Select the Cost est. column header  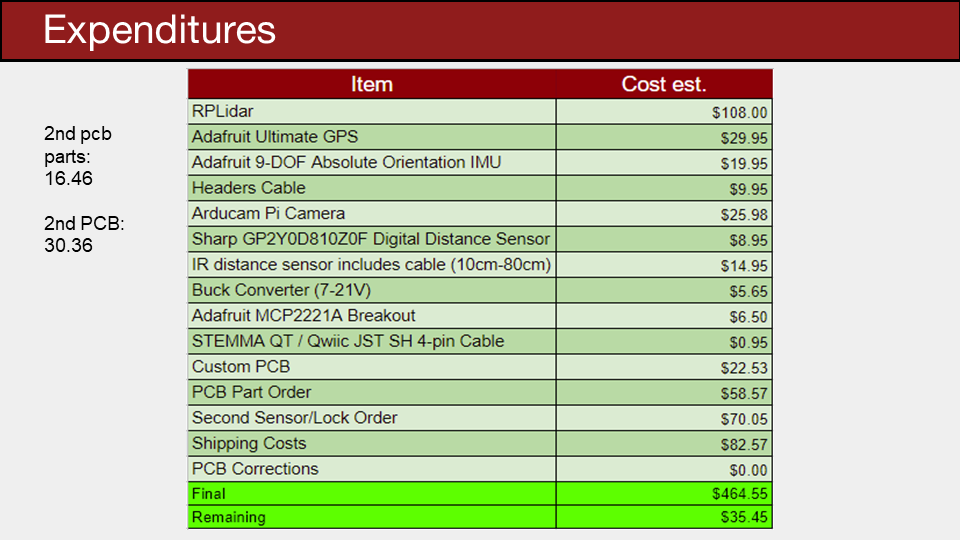pyautogui.click(x=664, y=84)
